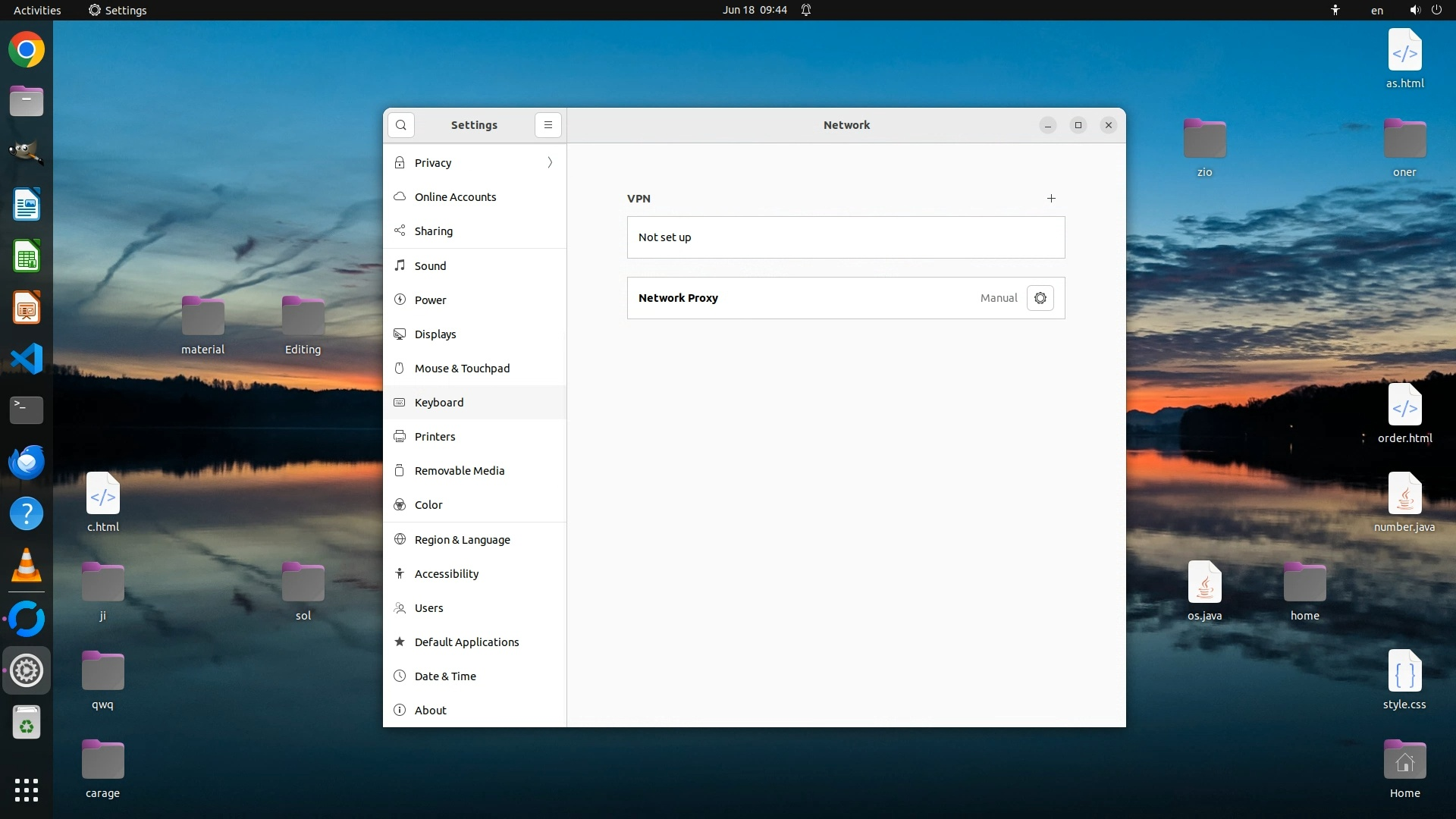Image resolution: width=1456 pixels, height=819 pixels.
Task: Open the Settings hamburger menu
Action: [548, 125]
